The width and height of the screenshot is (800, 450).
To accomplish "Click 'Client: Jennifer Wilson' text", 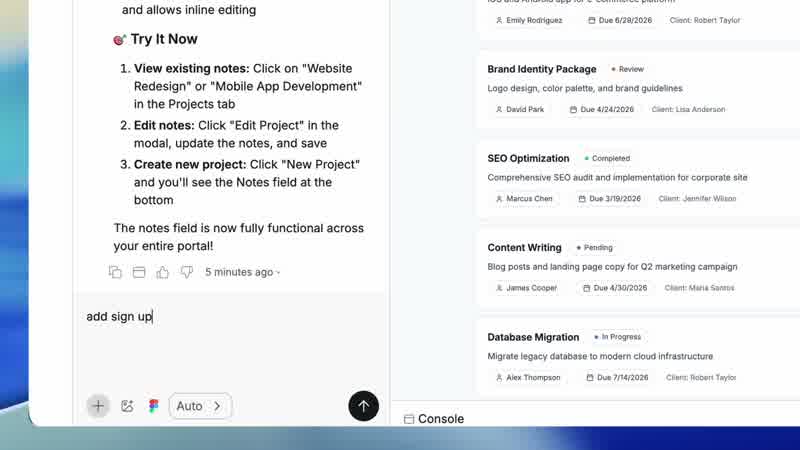I will click(x=697, y=198).
